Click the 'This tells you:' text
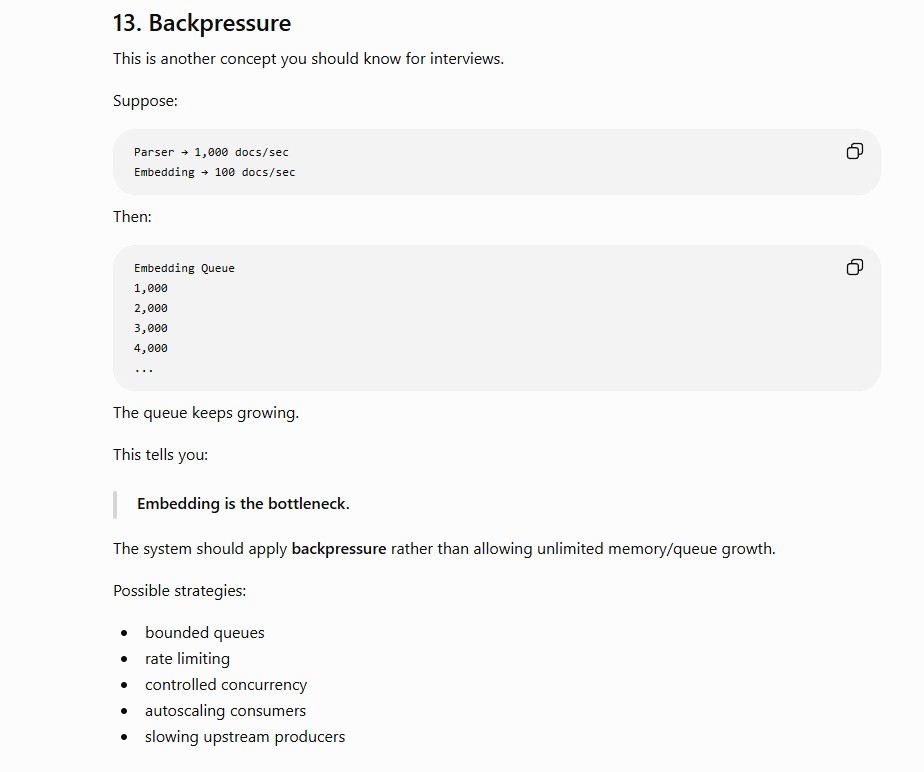924x772 pixels. pyautogui.click(x=160, y=454)
